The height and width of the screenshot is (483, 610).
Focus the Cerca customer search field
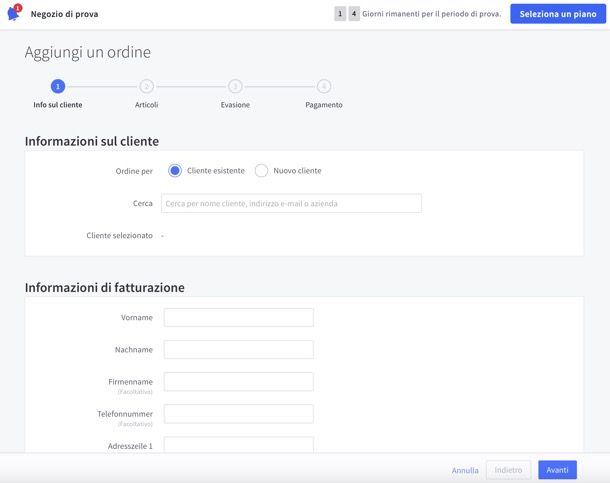(291, 203)
